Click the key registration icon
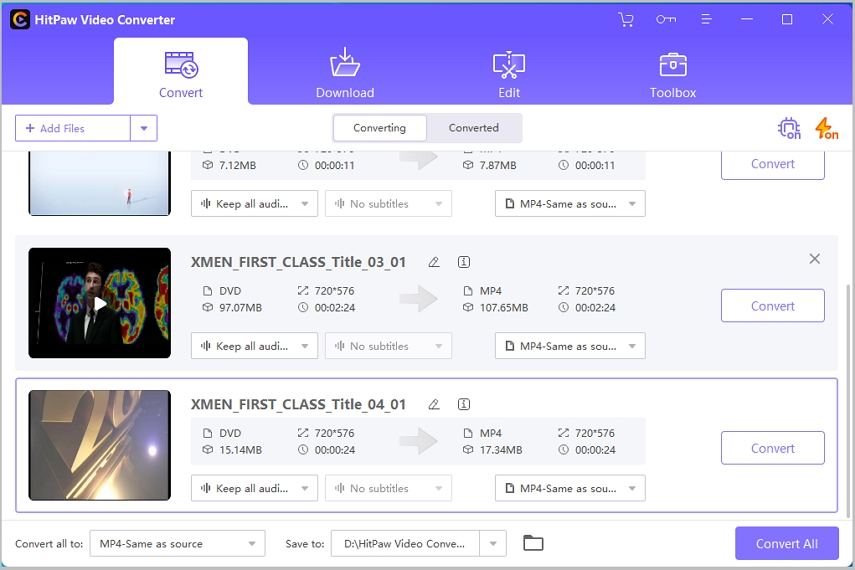This screenshot has height=570, width=855. coord(666,20)
